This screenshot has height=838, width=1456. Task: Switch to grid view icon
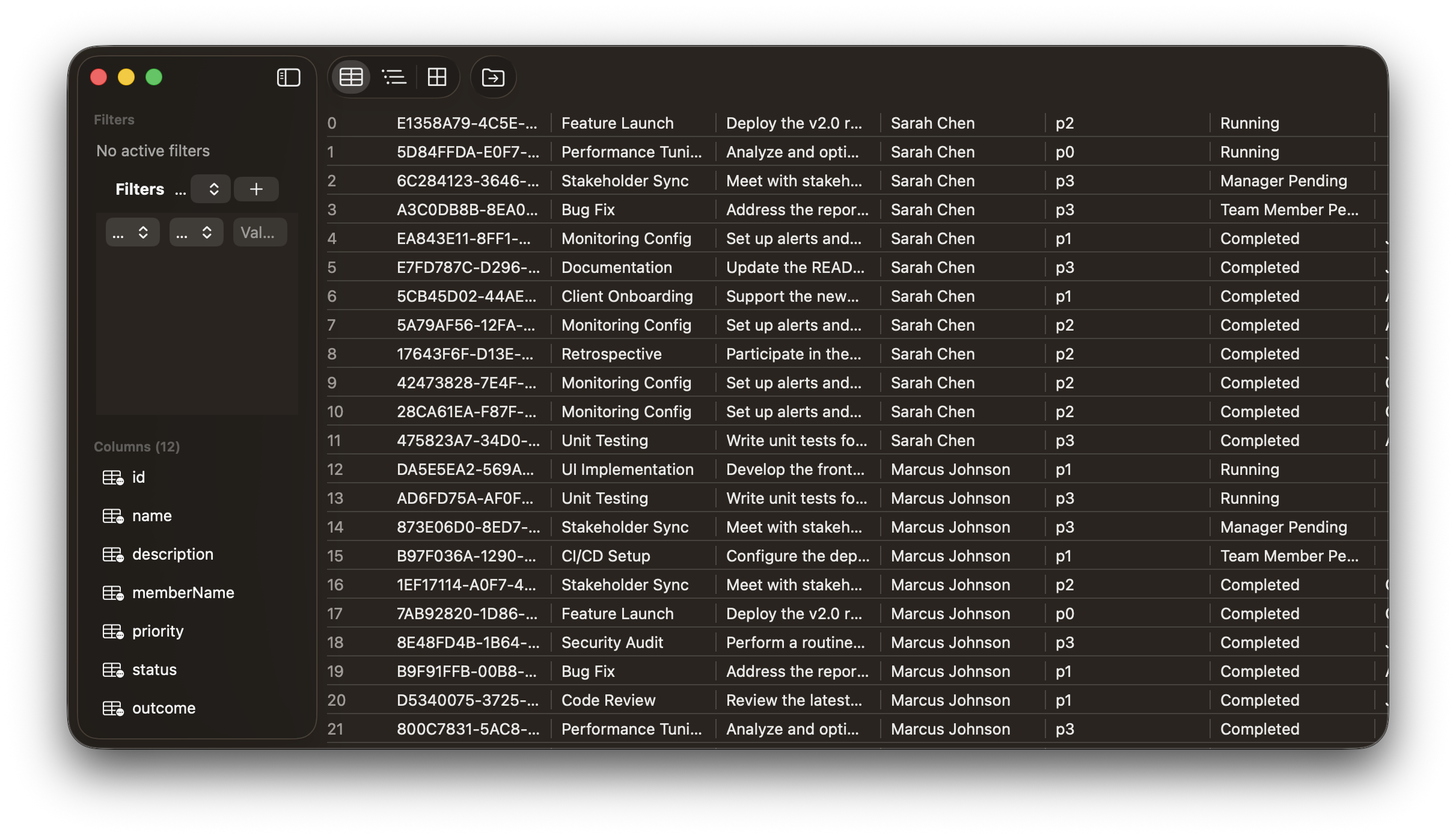point(437,78)
